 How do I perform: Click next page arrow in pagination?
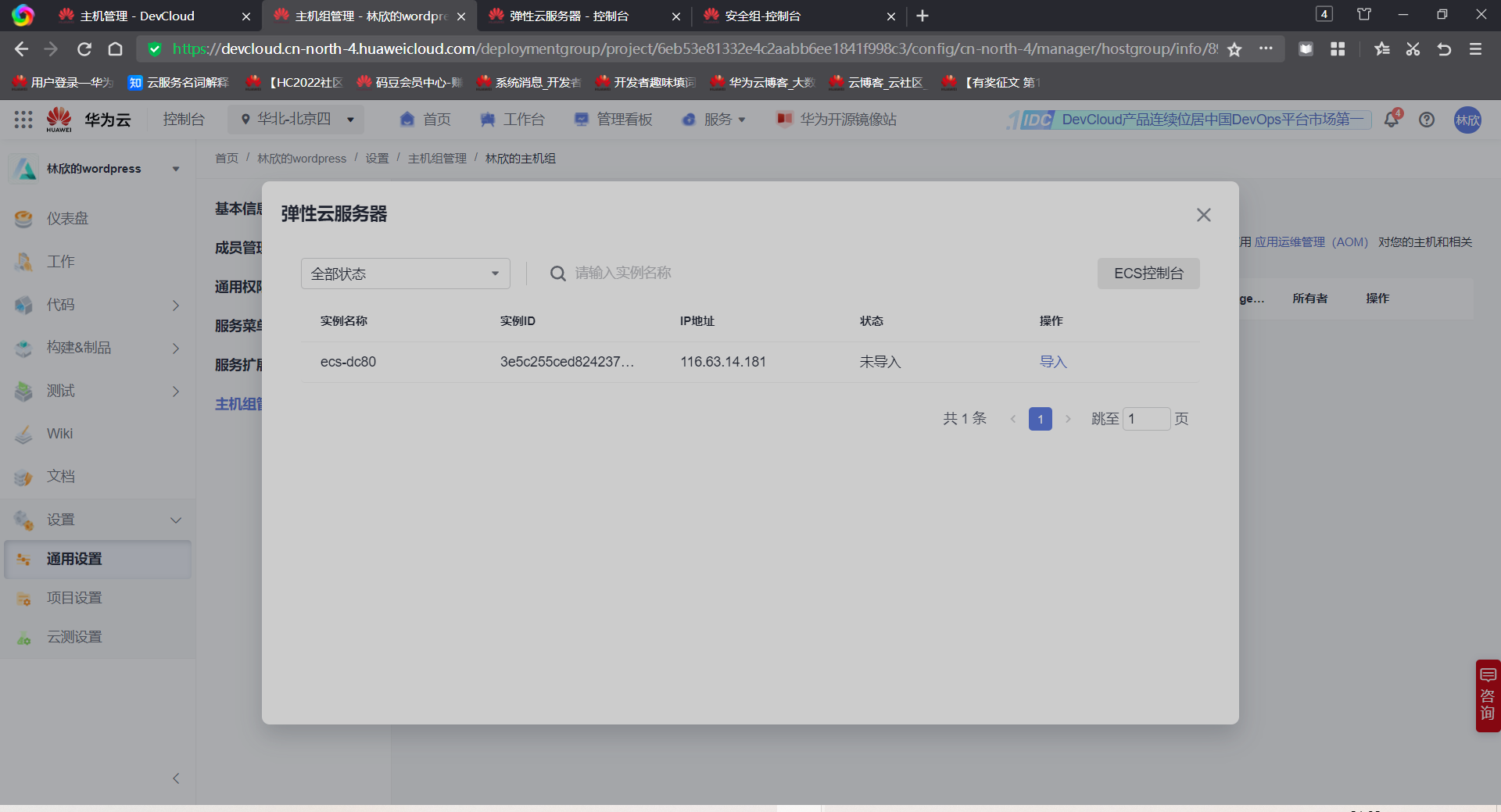point(1068,419)
